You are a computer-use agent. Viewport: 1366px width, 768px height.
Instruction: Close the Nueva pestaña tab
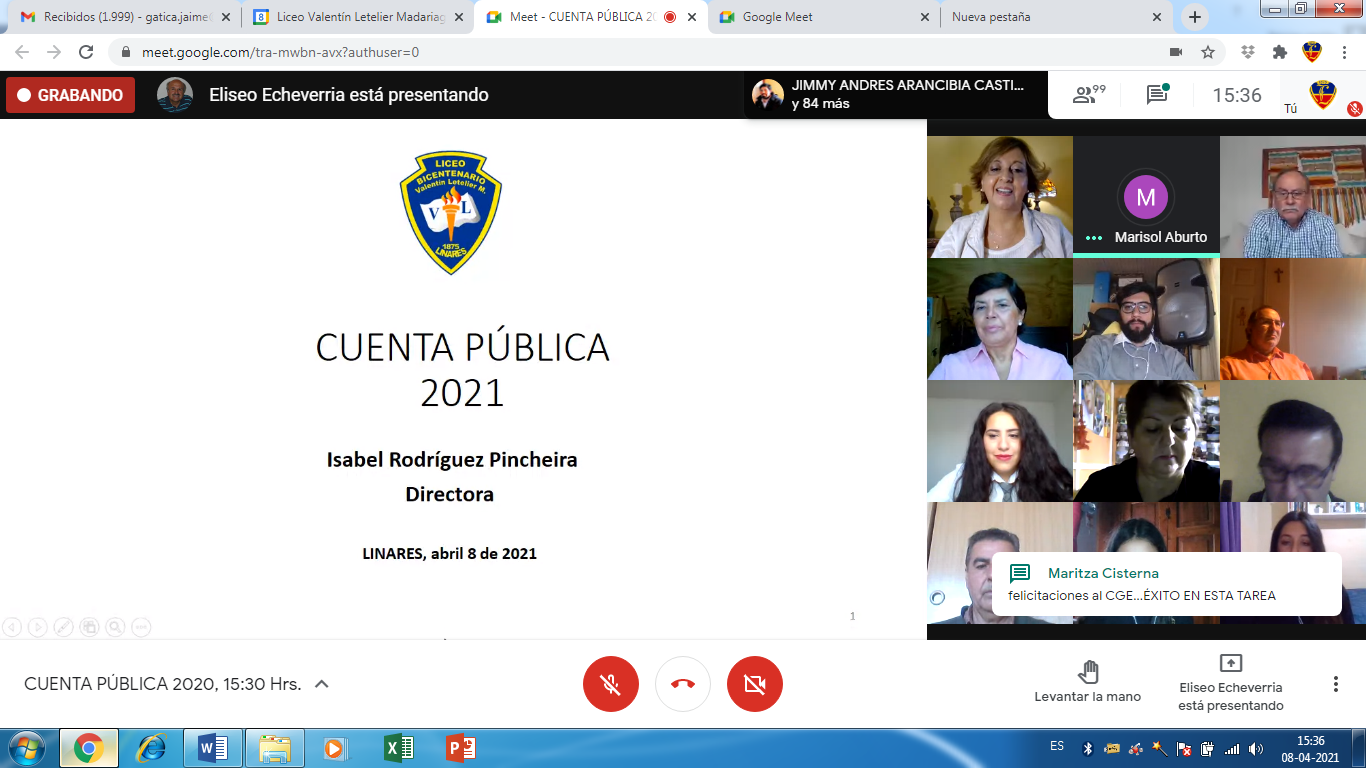click(1157, 17)
